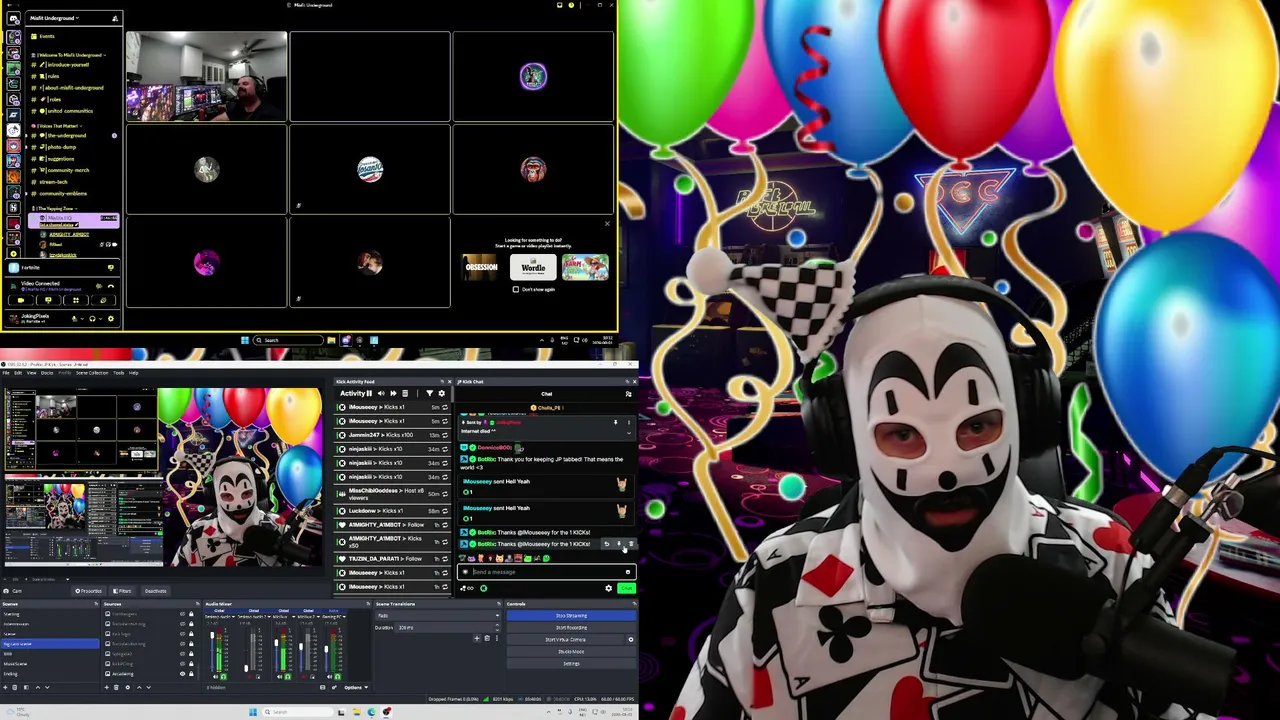Click Stop Streaming in OBS Controls

pos(571,615)
